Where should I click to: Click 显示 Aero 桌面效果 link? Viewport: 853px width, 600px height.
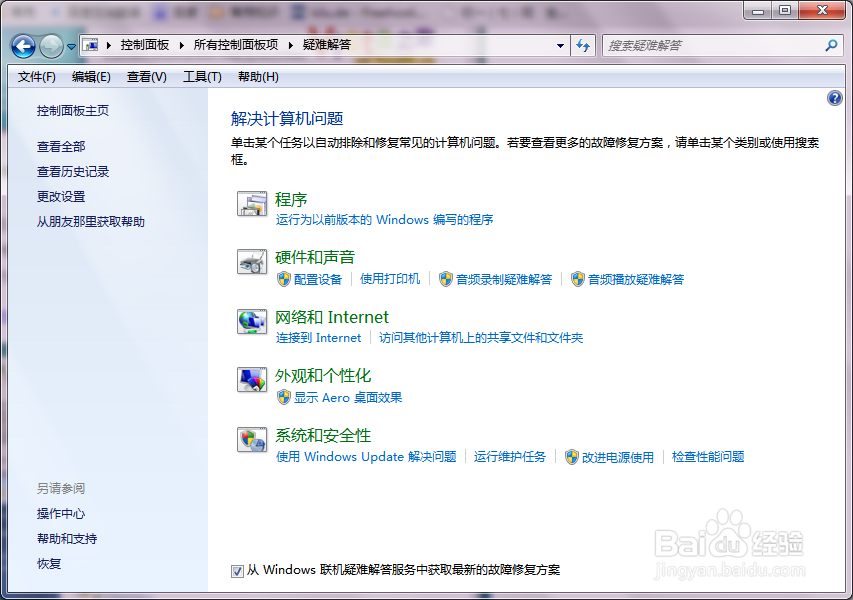click(348, 398)
